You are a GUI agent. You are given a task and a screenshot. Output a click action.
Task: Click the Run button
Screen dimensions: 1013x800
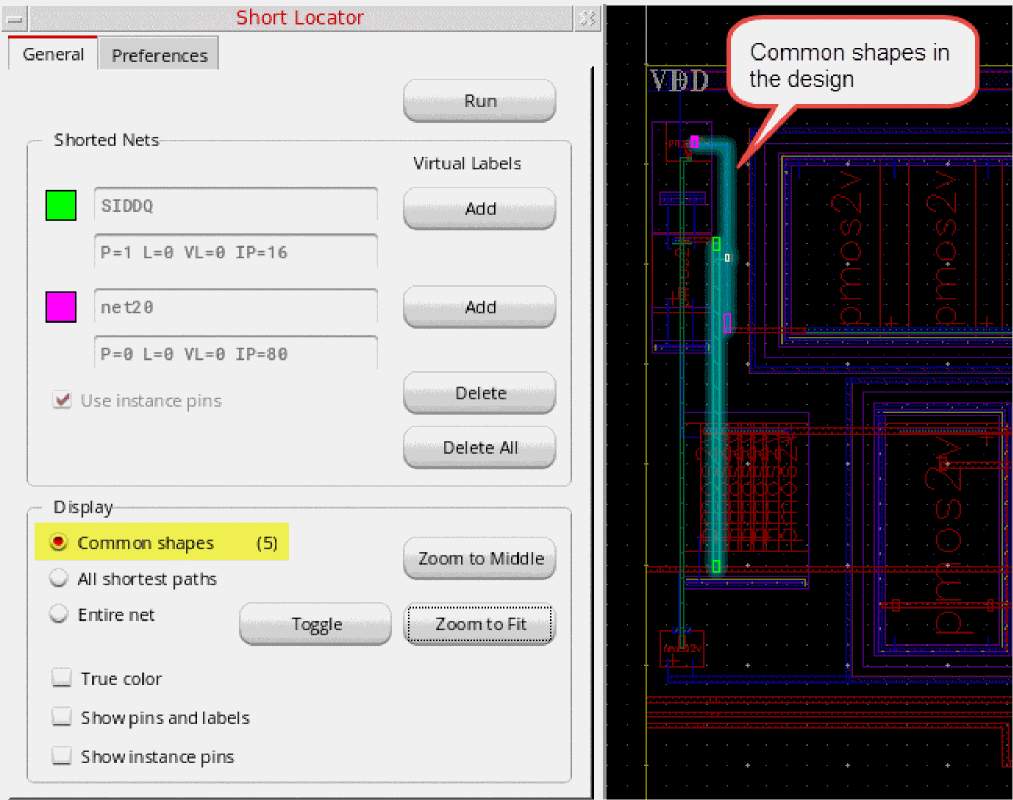tap(480, 101)
